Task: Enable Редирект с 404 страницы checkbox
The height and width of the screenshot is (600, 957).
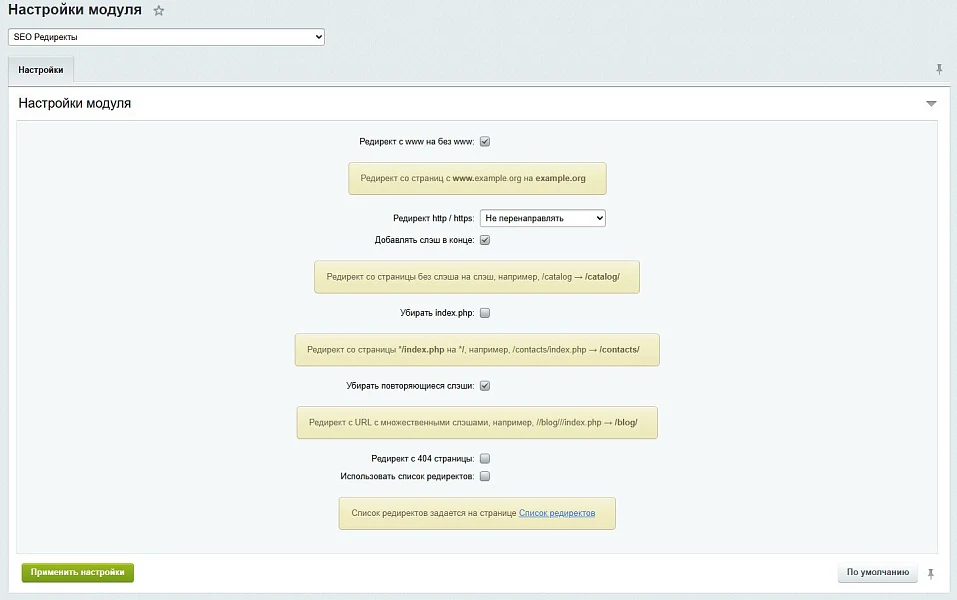Action: 485,458
